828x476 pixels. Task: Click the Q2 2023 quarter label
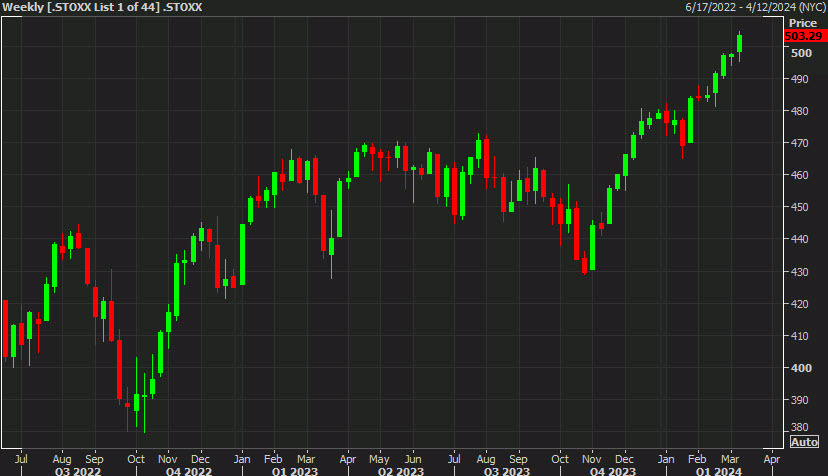pyautogui.click(x=401, y=471)
